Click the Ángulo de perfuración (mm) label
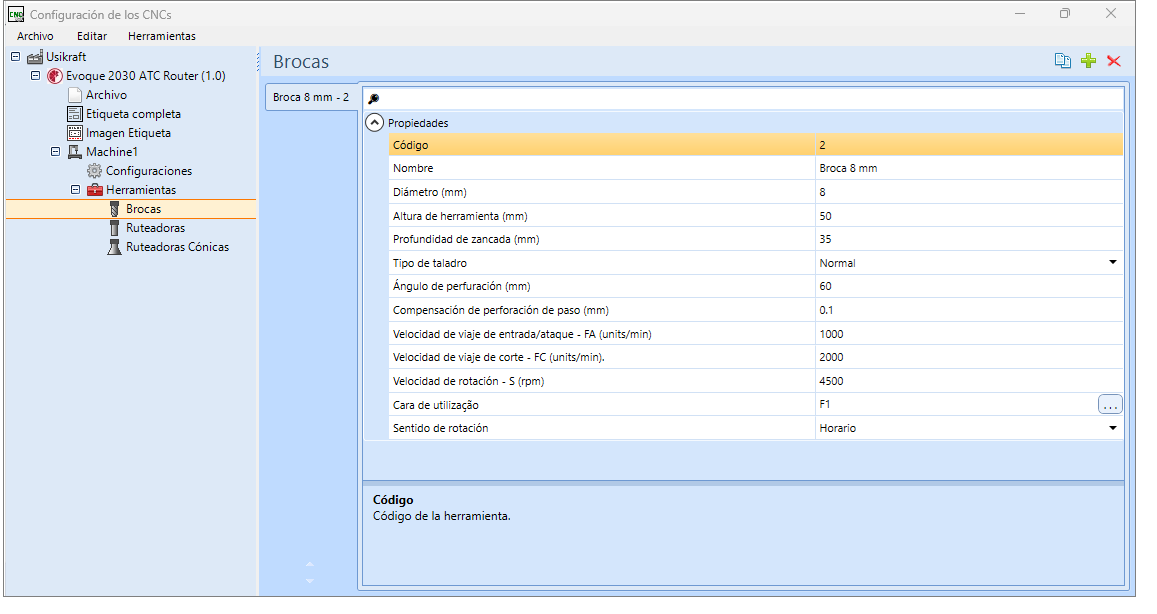 tap(462, 286)
